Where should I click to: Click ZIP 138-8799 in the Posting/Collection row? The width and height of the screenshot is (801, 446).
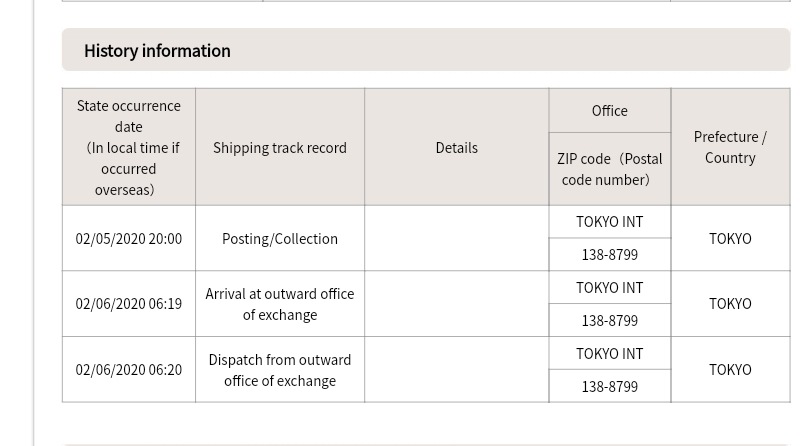click(x=610, y=254)
